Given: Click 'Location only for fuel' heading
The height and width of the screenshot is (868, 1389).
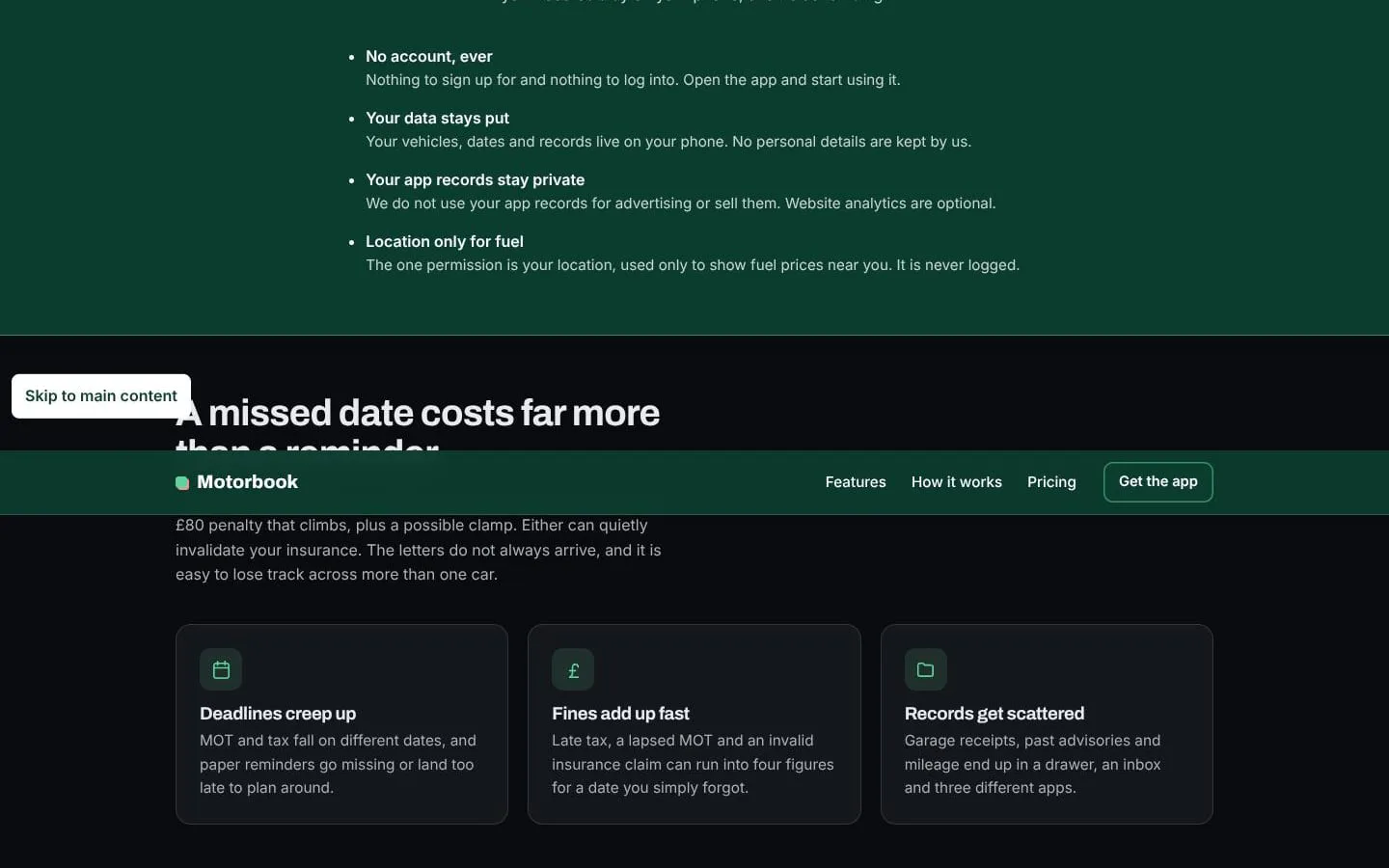Looking at the screenshot, I should 445,242.
